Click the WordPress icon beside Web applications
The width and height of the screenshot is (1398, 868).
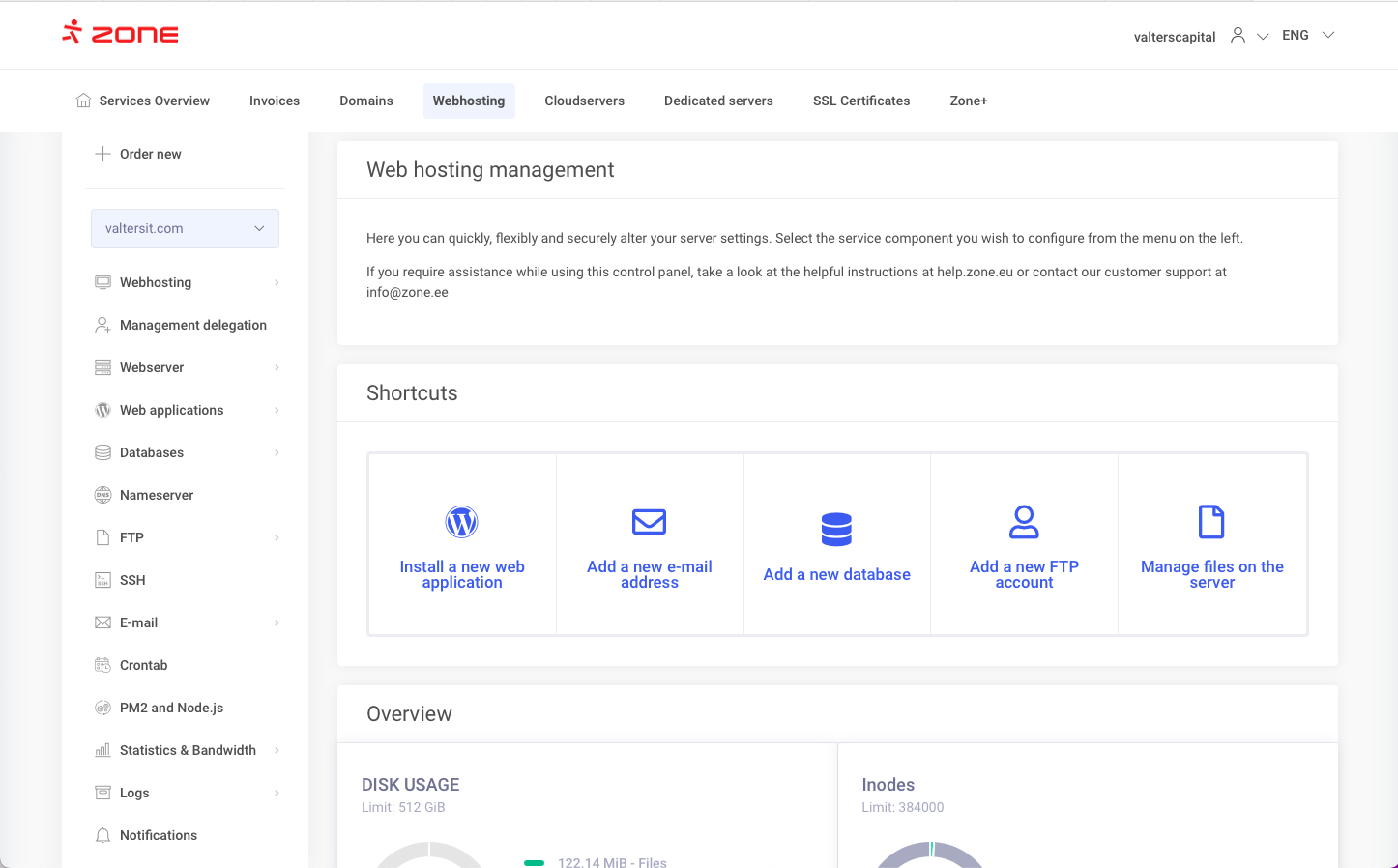click(102, 410)
